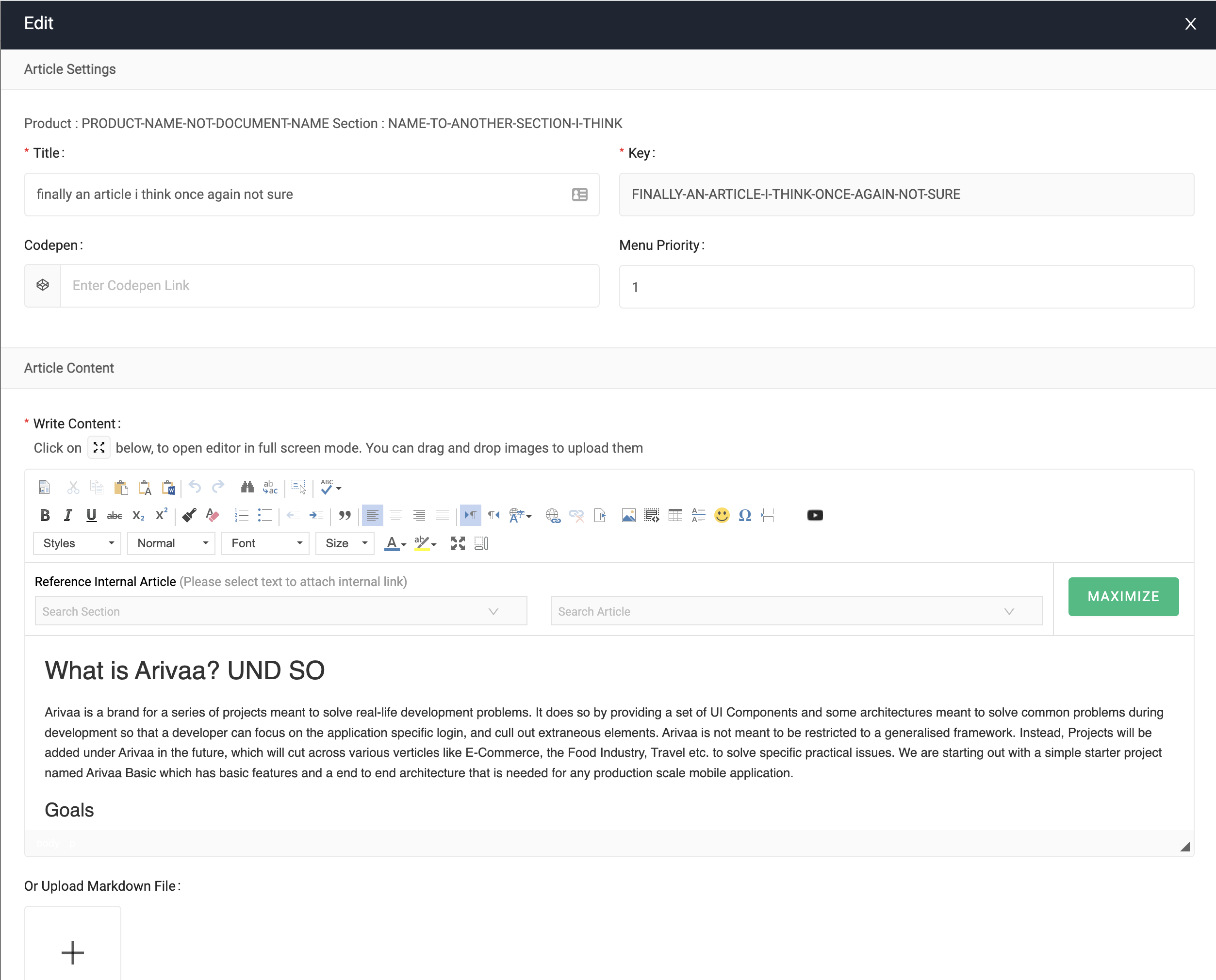The height and width of the screenshot is (980, 1216).
Task: Set text direction left to right
Action: pos(470,515)
